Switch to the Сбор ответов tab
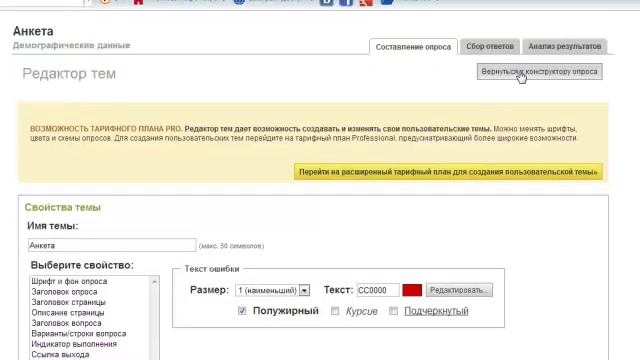The width and height of the screenshot is (640, 360). (x=490, y=47)
